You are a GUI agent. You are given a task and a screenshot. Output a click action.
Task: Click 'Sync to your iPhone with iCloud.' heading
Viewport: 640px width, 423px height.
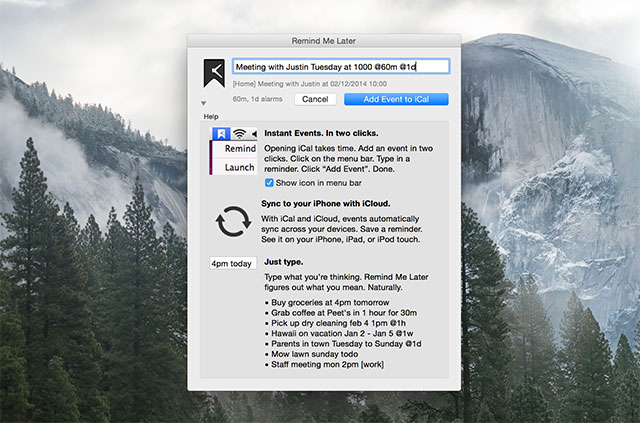click(x=326, y=203)
